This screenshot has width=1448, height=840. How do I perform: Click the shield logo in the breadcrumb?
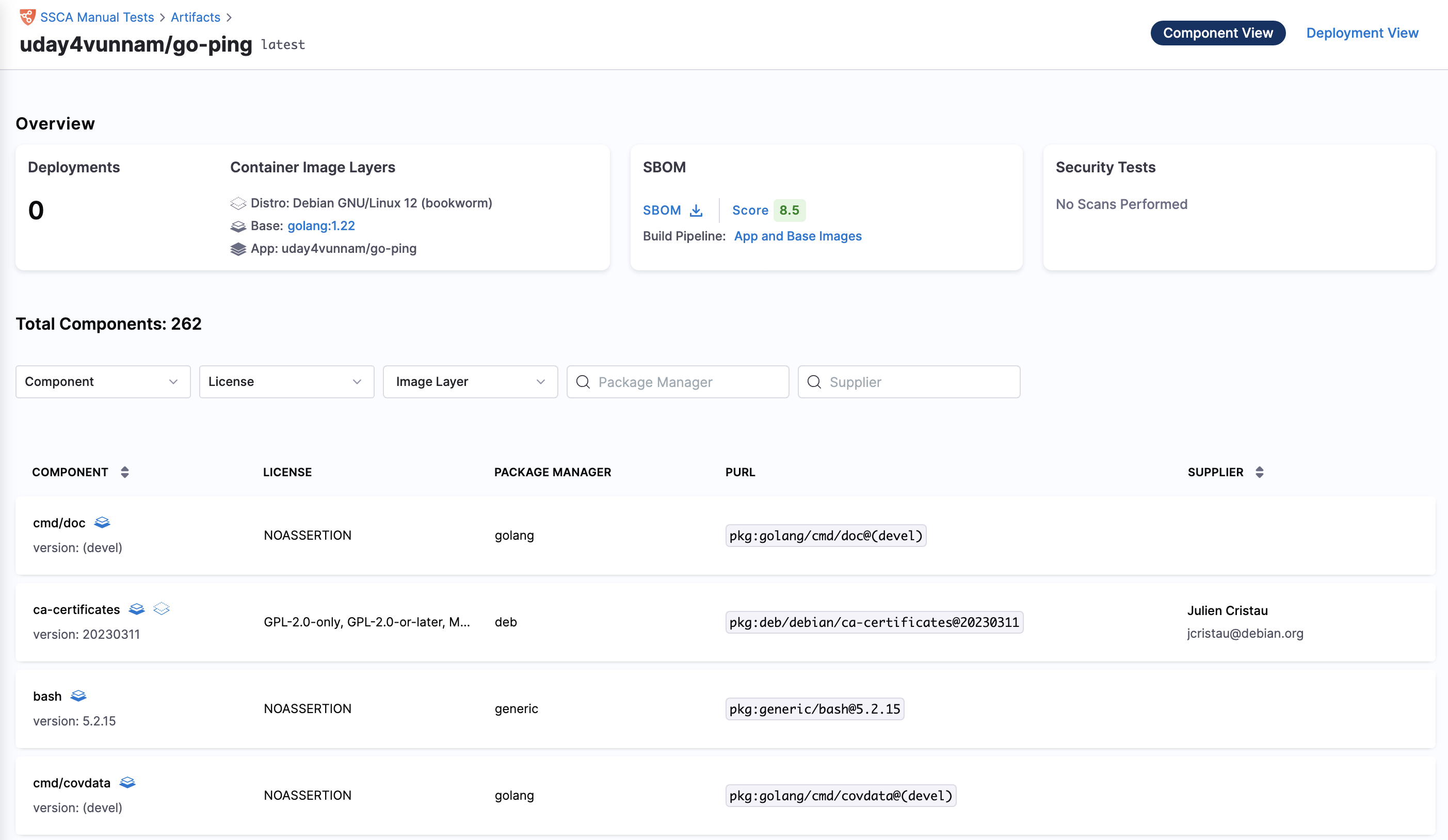click(x=27, y=17)
